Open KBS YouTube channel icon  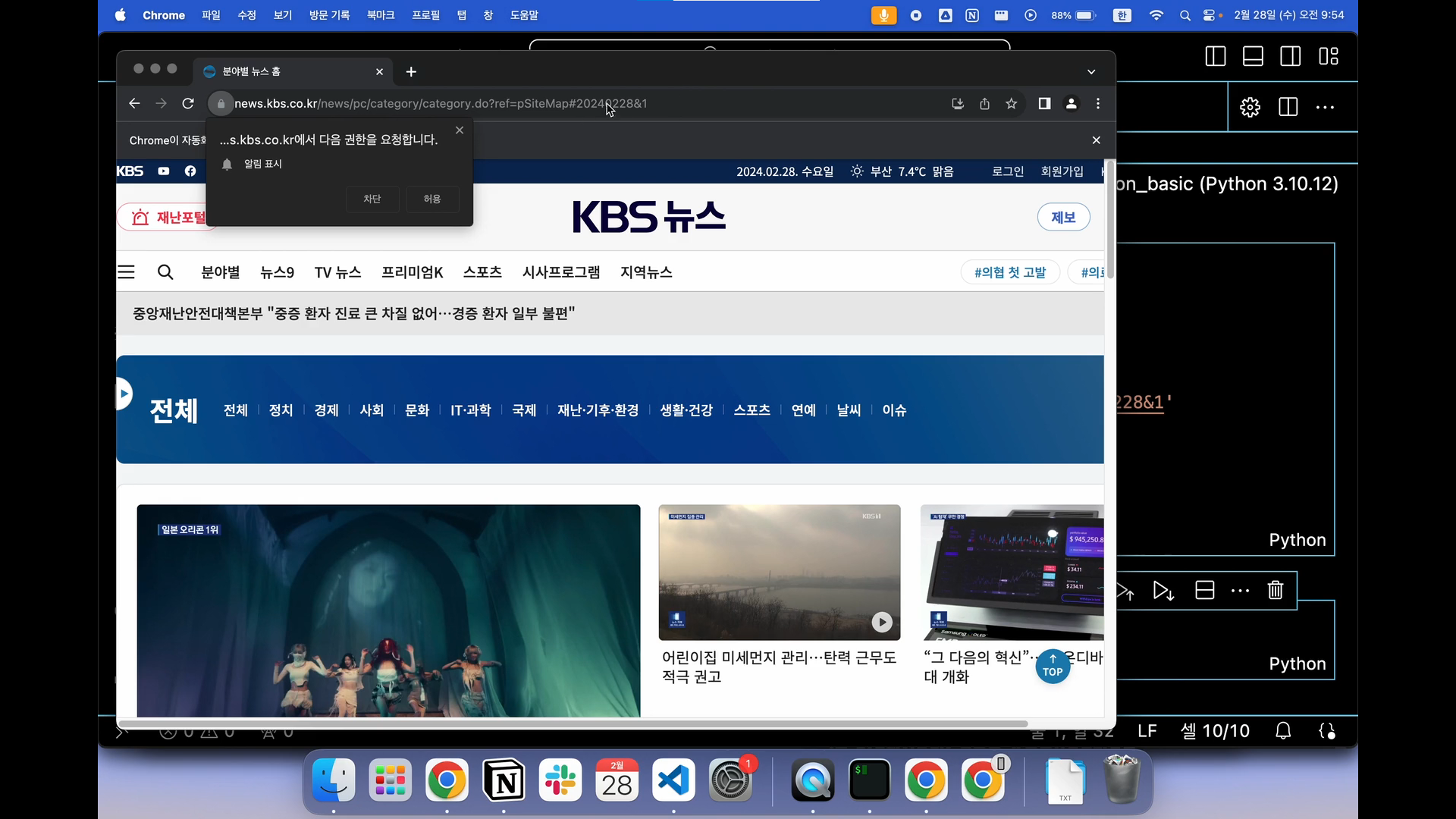164,171
